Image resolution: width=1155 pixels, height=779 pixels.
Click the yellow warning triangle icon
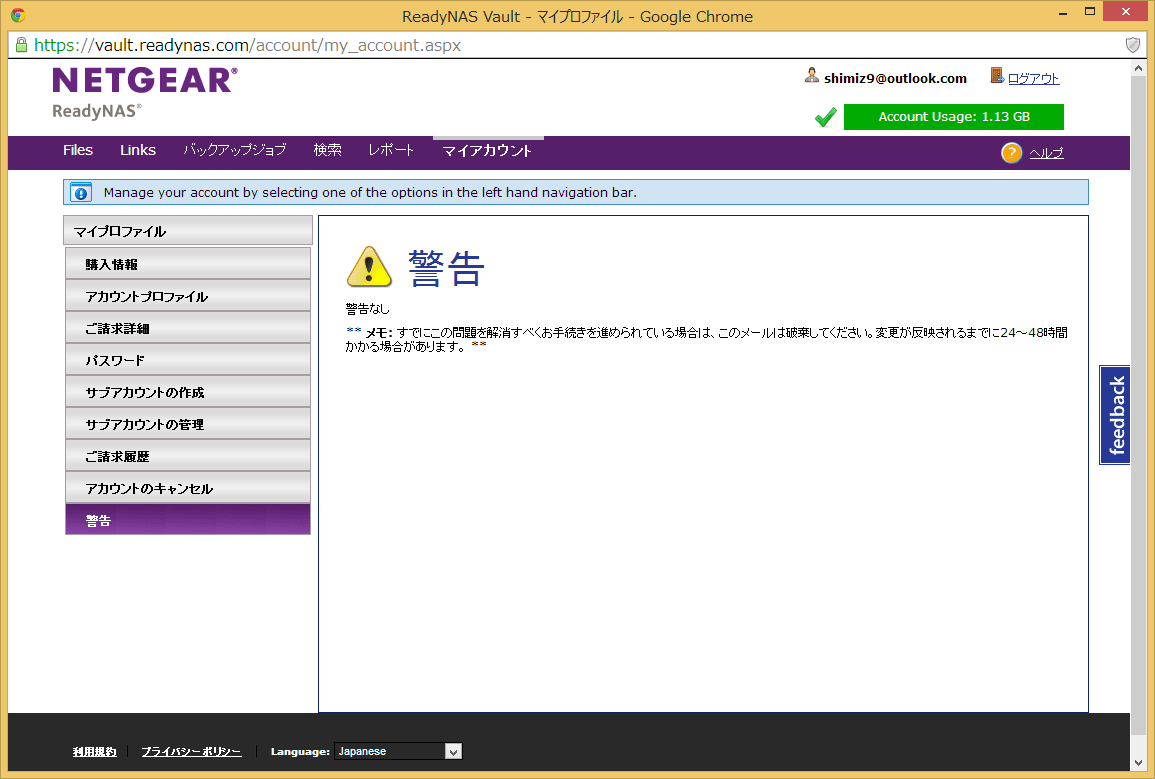tap(369, 267)
